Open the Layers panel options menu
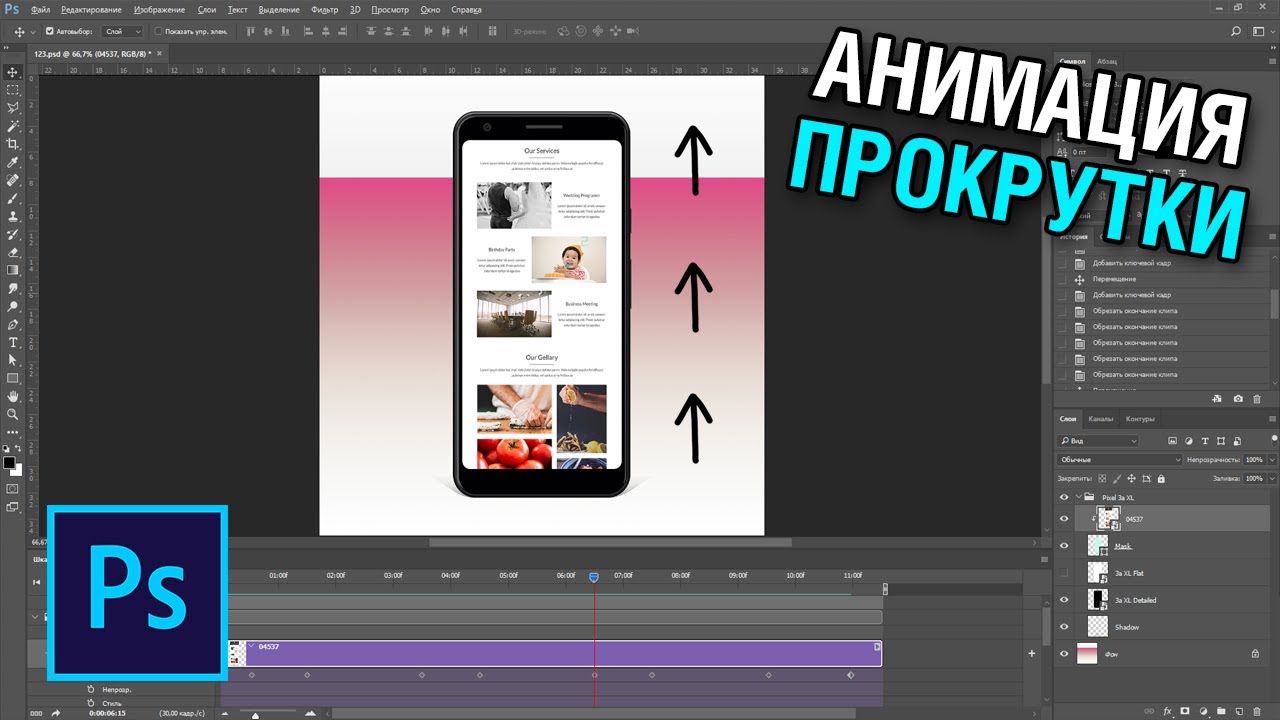Screen dimensions: 1280x720 coord(1270,419)
